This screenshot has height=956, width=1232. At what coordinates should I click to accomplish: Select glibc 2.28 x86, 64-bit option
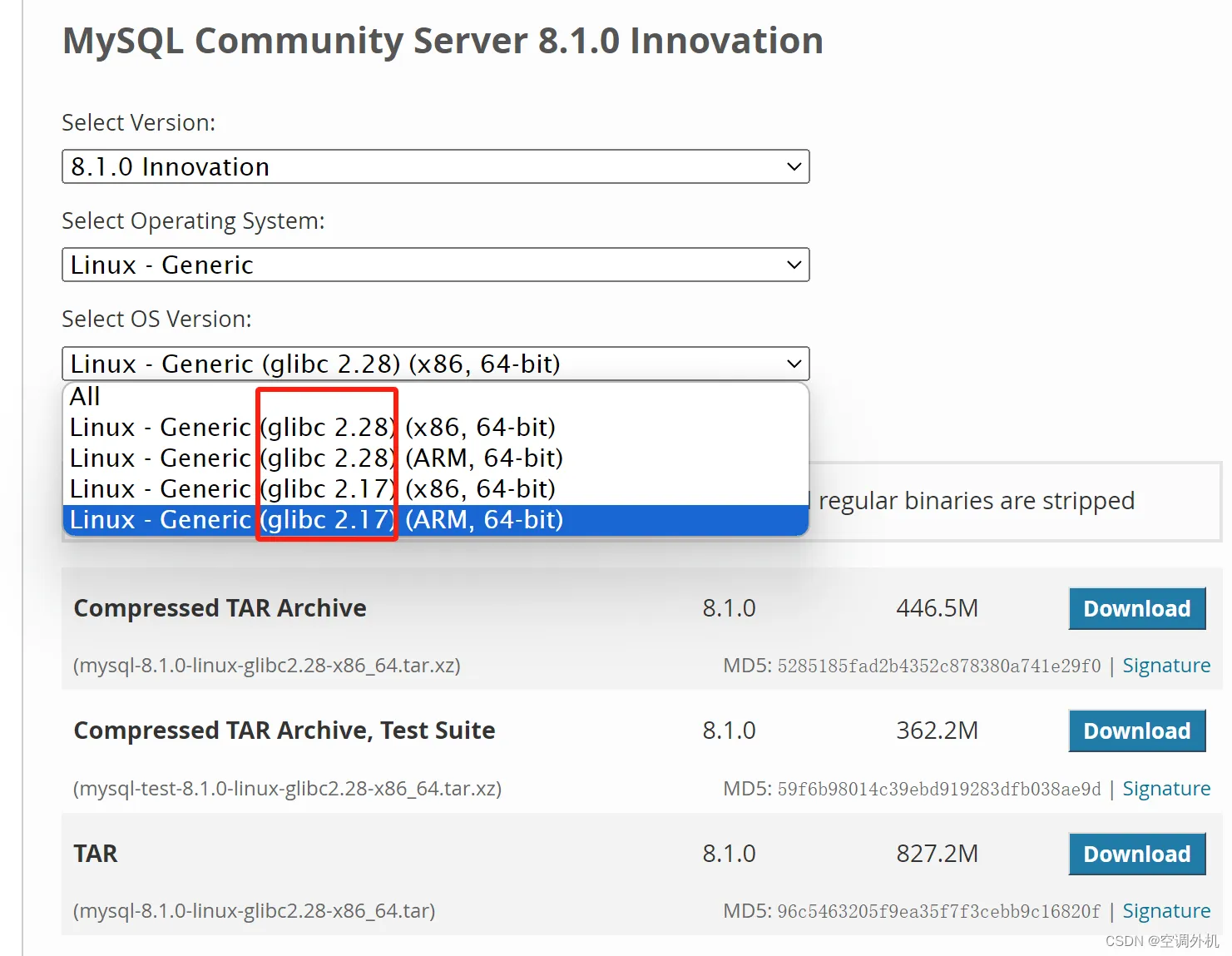tap(435, 427)
